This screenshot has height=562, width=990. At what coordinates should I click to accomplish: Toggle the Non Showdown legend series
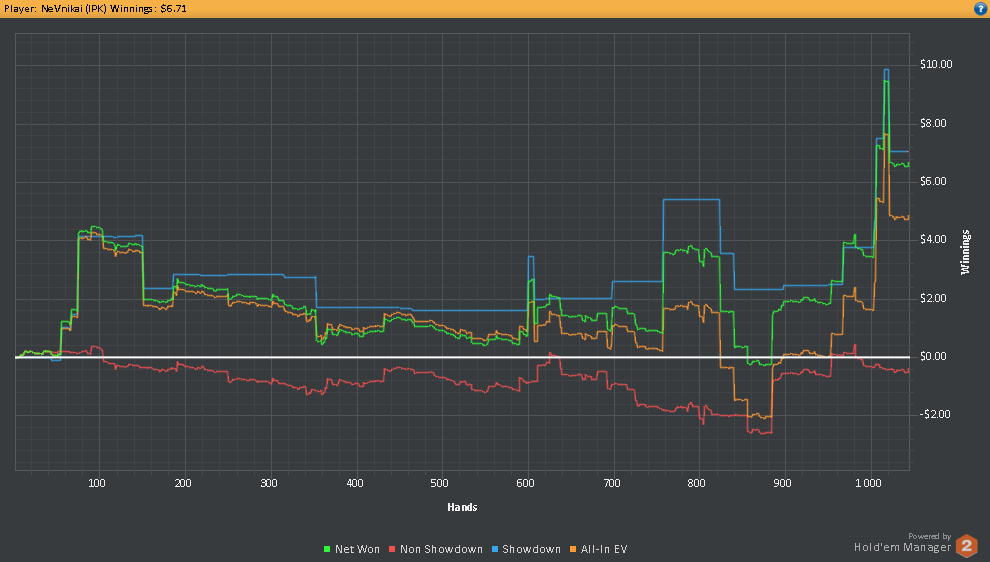pos(436,549)
